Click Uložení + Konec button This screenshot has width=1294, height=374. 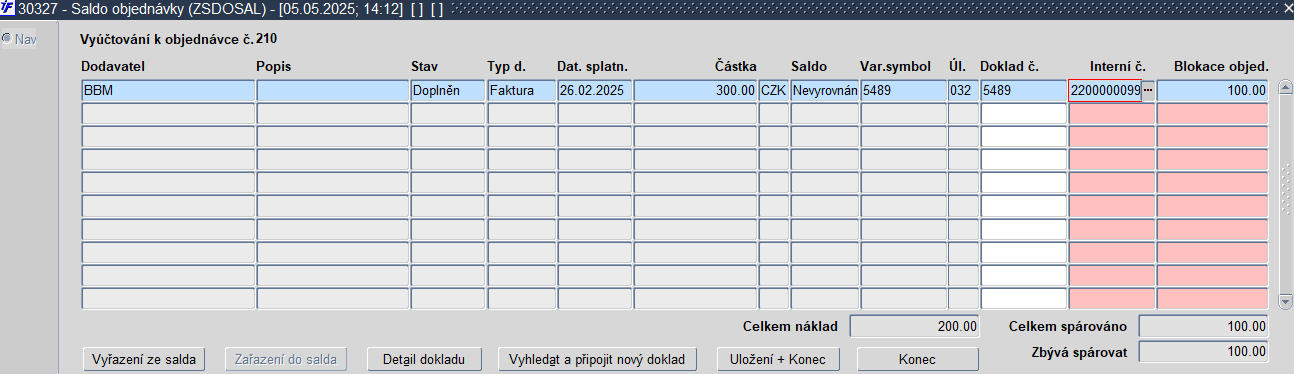pos(779,359)
